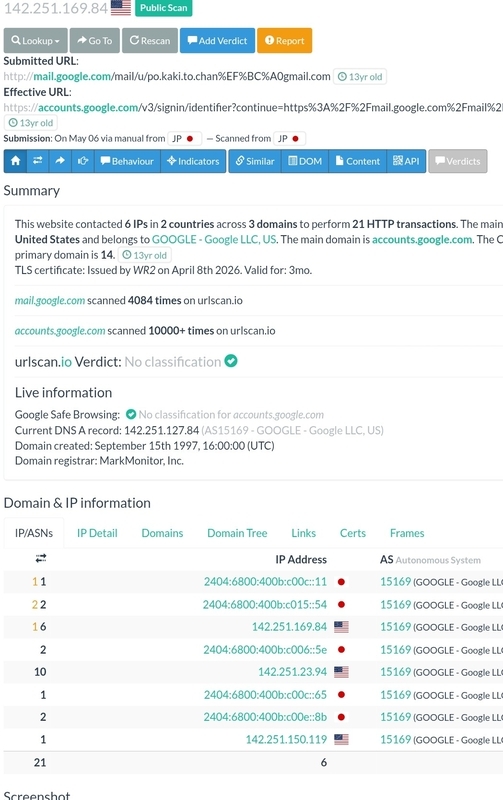The image size is (503, 800).
Task: Open AS 15169 in 142.251.150.119 row
Action: 395,739
